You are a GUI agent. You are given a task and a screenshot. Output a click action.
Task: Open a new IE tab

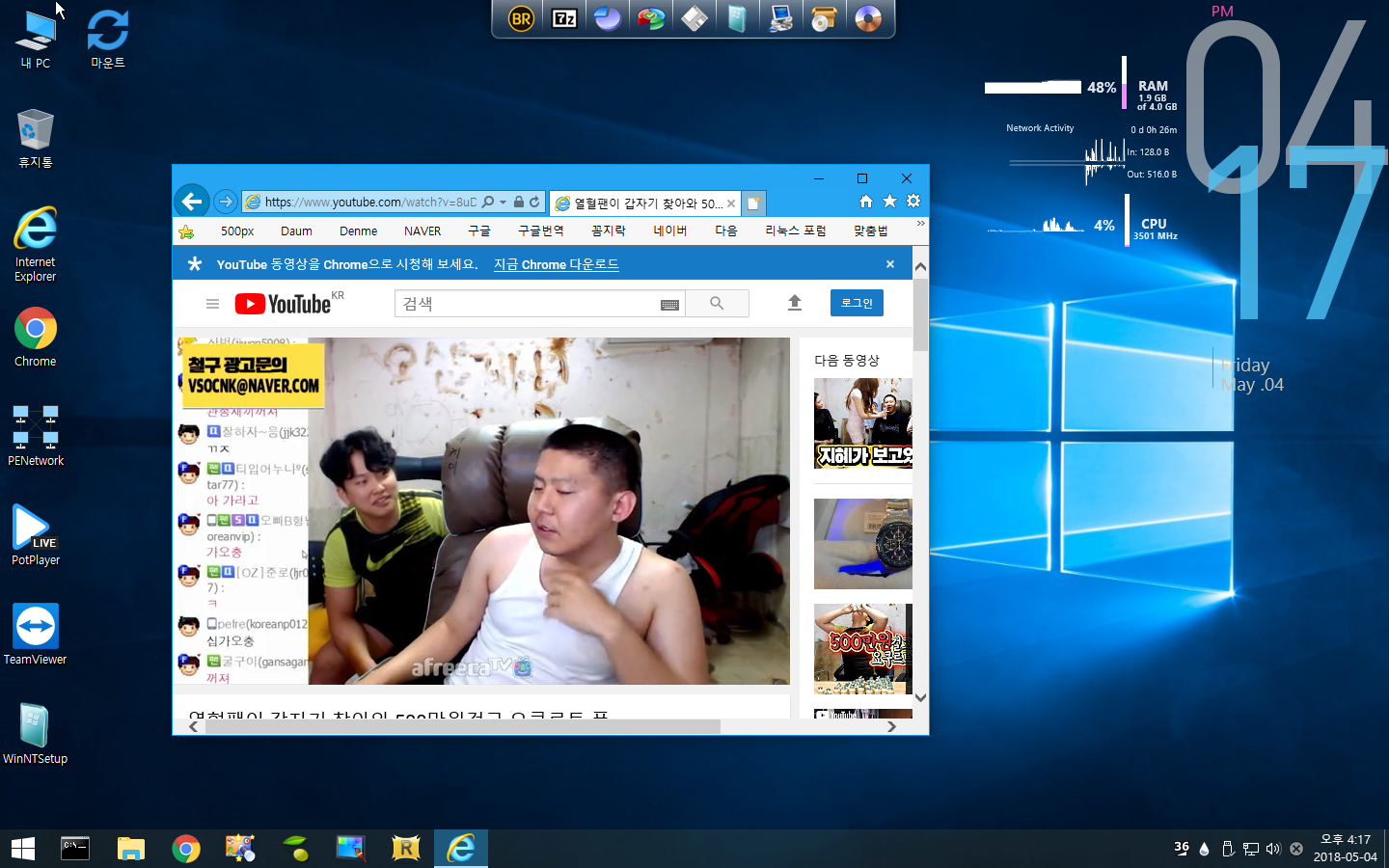tap(753, 203)
